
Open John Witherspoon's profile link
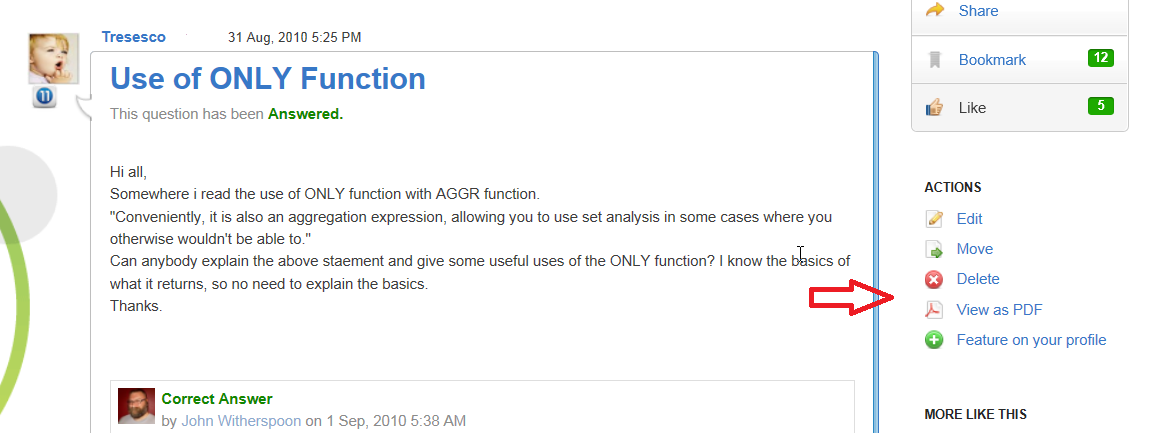click(x=241, y=421)
